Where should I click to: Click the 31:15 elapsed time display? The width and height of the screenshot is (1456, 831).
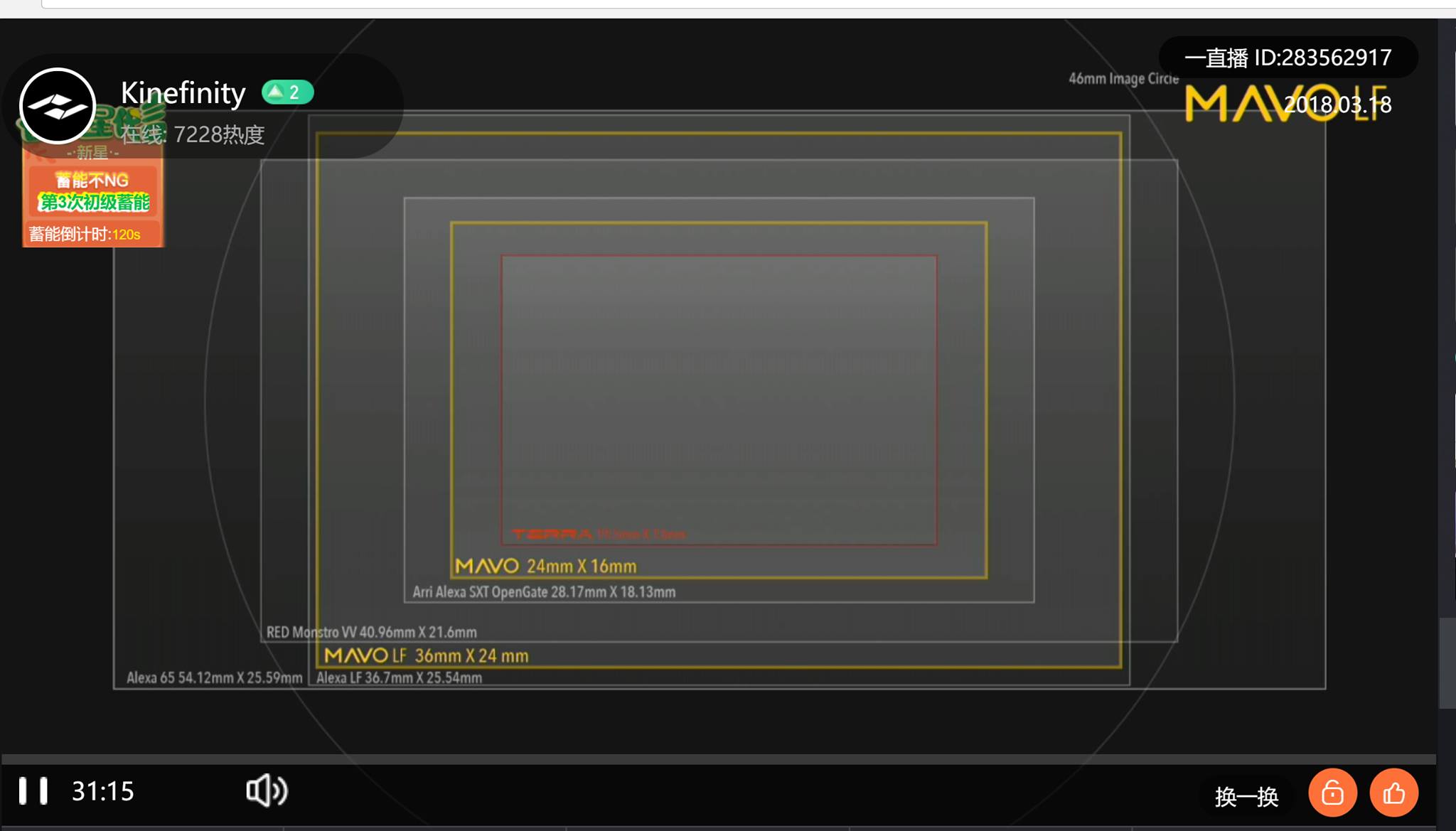pos(103,791)
